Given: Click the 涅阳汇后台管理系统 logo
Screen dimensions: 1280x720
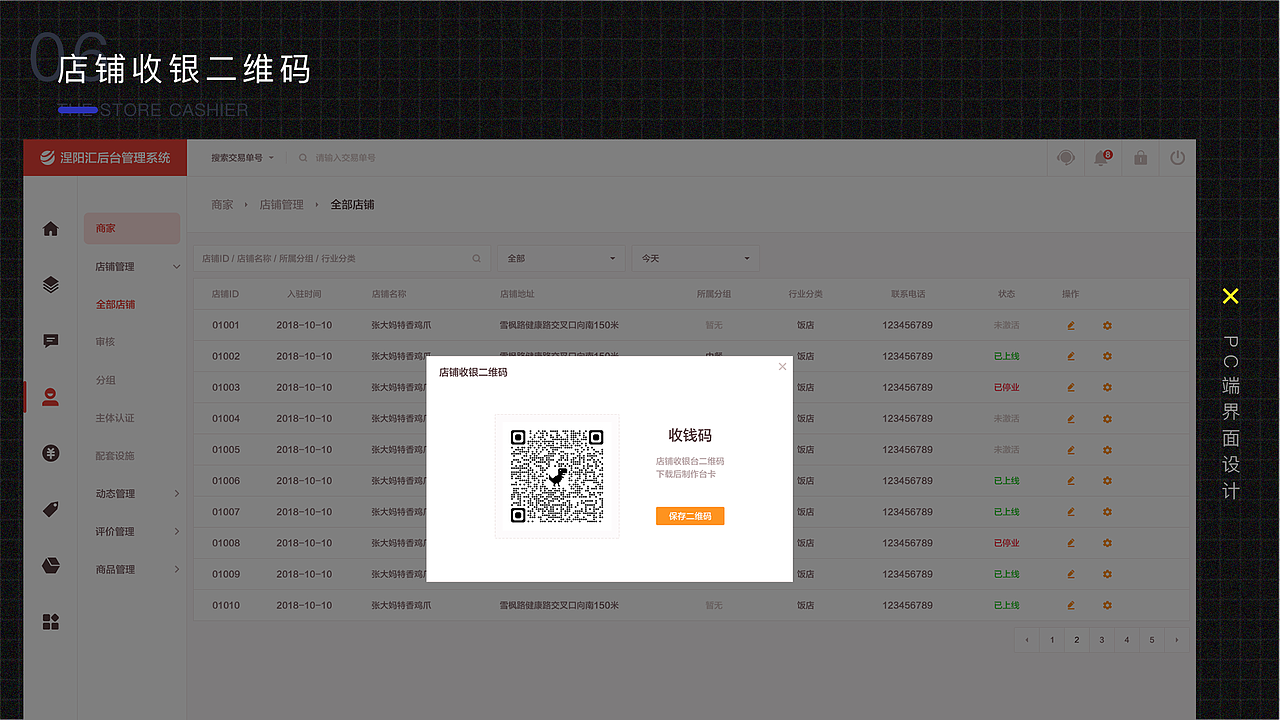Looking at the screenshot, I should click(x=105, y=158).
